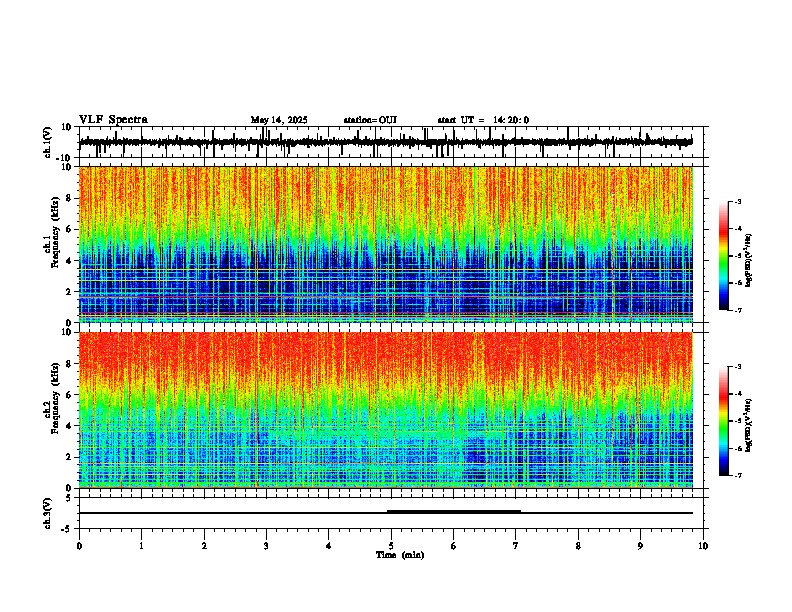Click the "start UT = 14:20:0" header text
The width and height of the screenshot is (792, 612).
point(483,120)
